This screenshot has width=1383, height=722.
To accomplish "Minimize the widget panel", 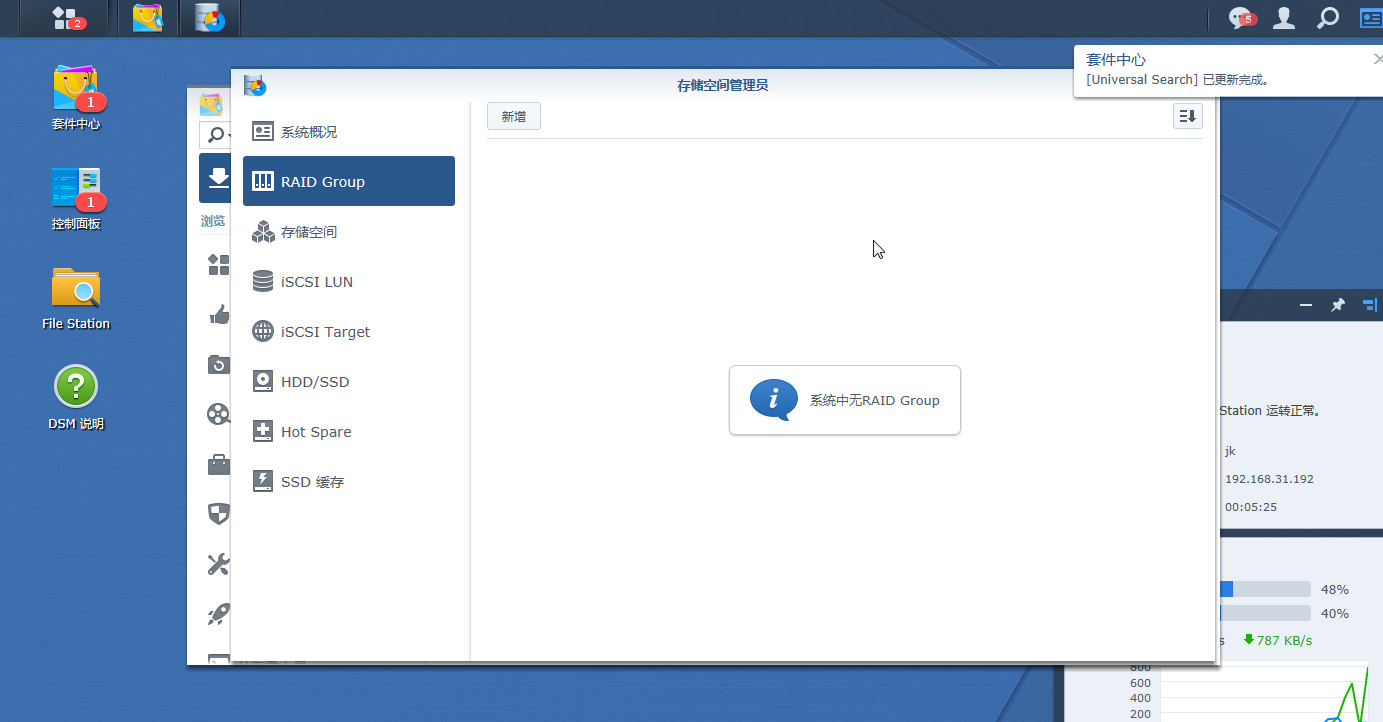I will [x=1306, y=305].
